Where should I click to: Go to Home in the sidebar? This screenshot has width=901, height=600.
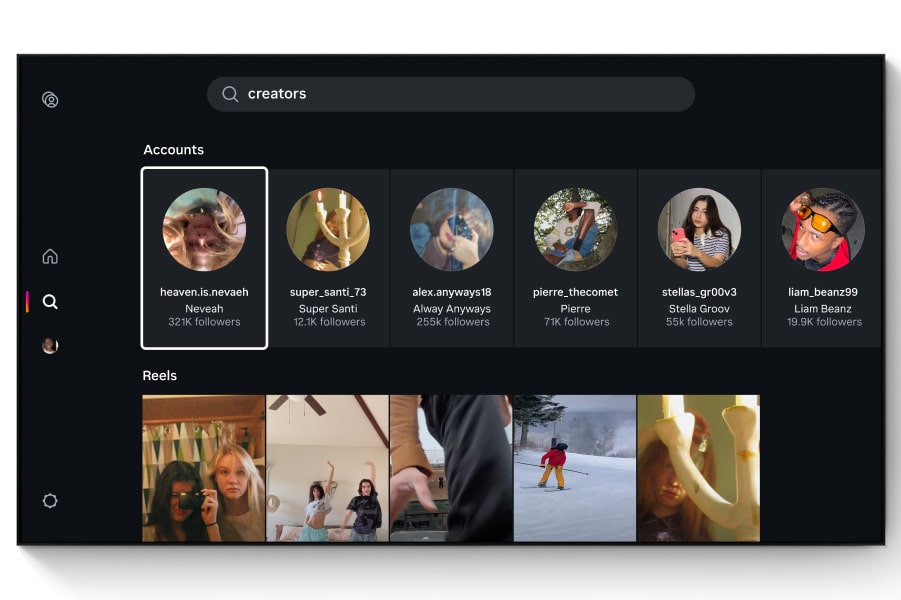(x=50, y=257)
